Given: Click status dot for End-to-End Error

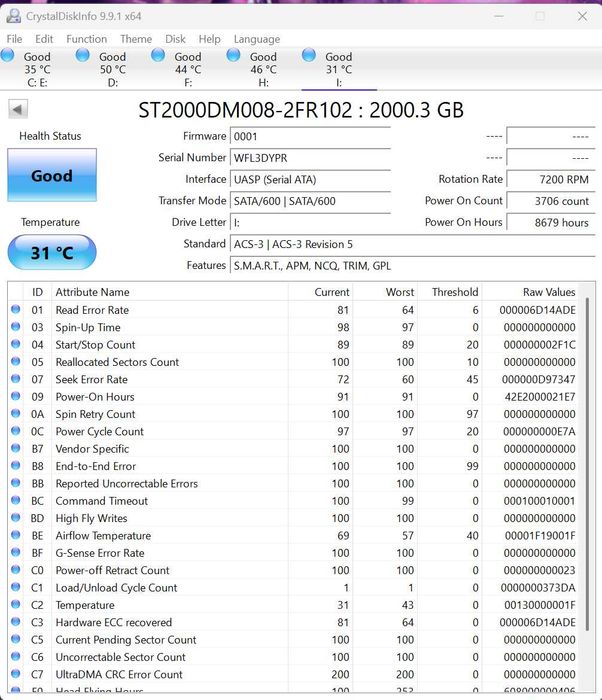Looking at the screenshot, I should tap(16, 465).
